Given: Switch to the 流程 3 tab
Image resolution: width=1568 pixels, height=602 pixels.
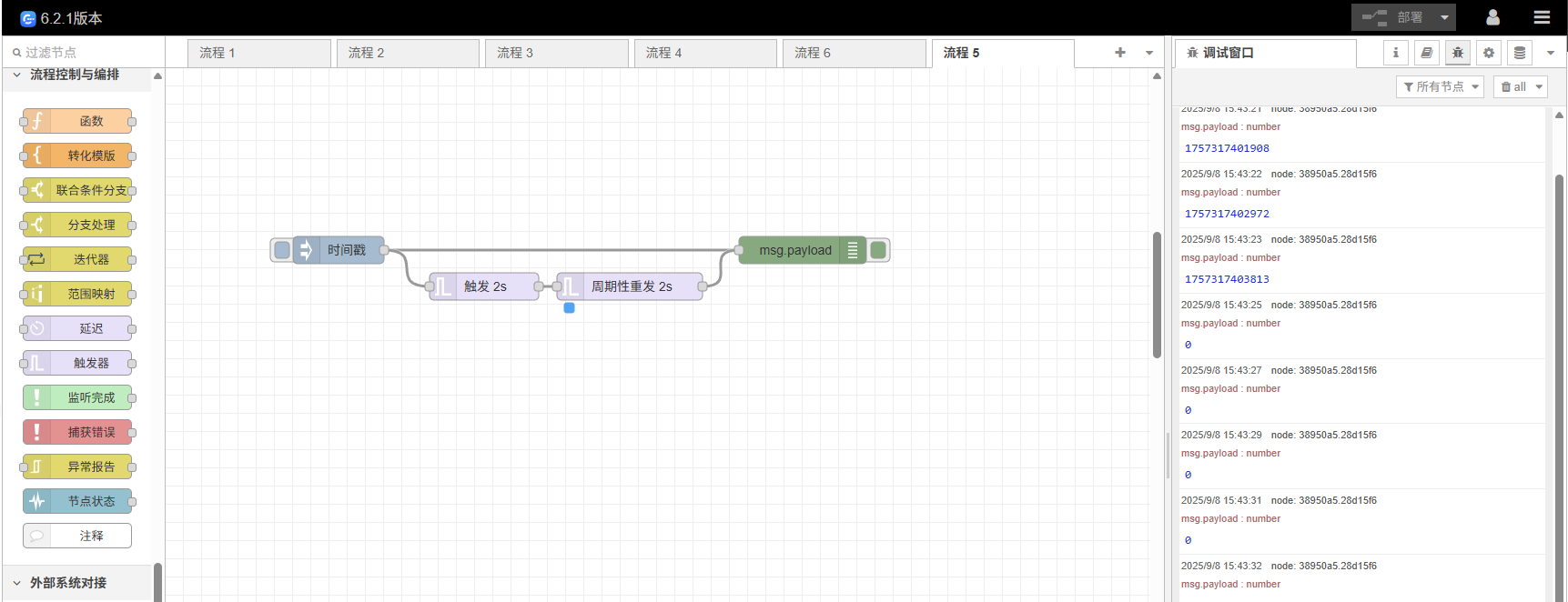Looking at the screenshot, I should (555, 53).
